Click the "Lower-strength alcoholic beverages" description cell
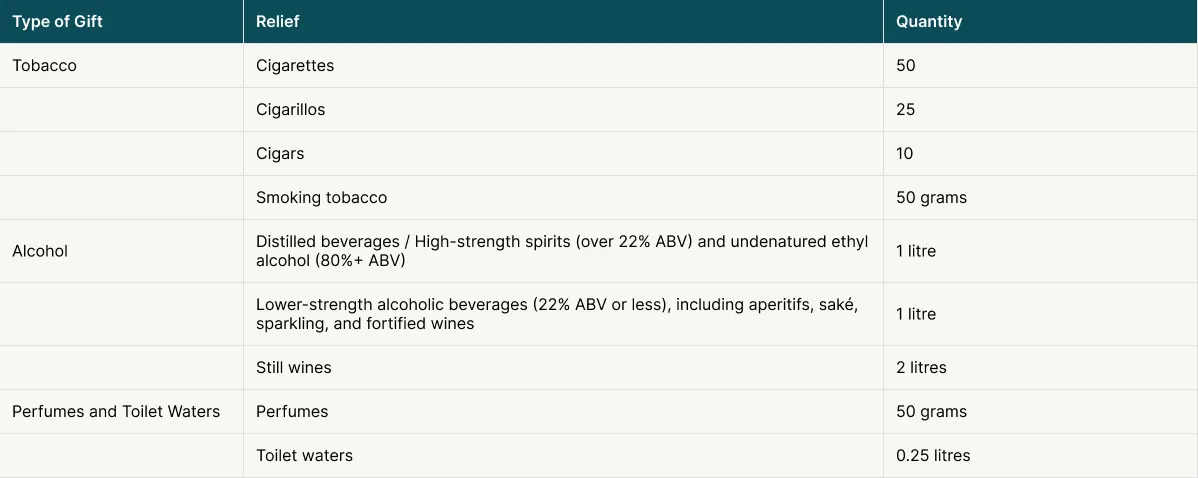The height and width of the screenshot is (478, 1198). pos(557,313)
